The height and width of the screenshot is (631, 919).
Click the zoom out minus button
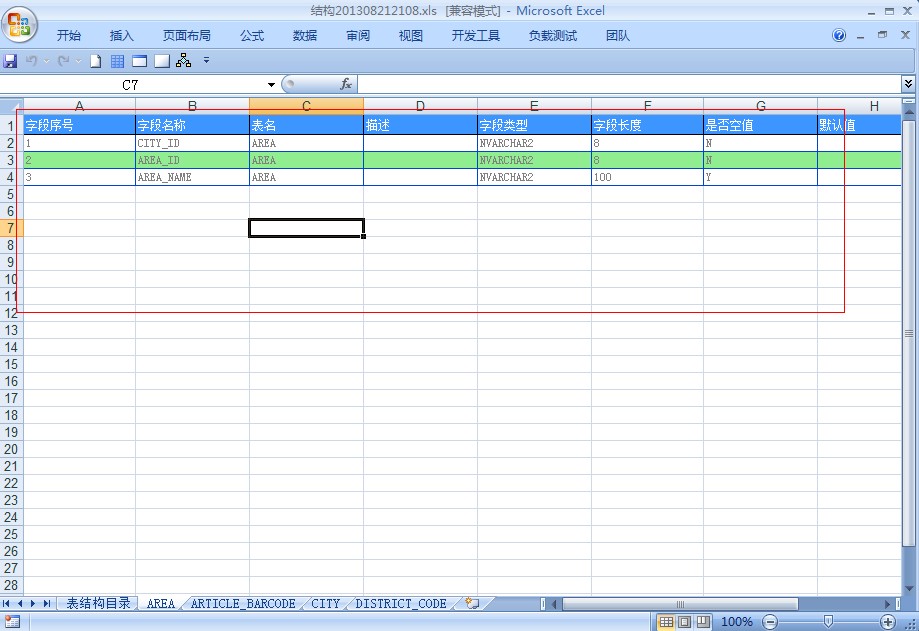pyautogui.click(x=770, y=622)
